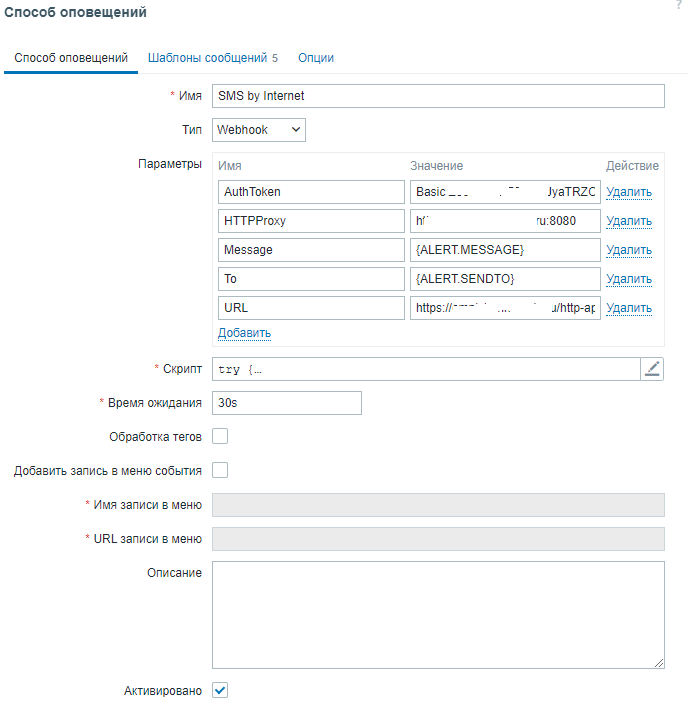This screenshot has width=688, height=726.
Task: Delete the To parameter row
Action: pos(629,279)
